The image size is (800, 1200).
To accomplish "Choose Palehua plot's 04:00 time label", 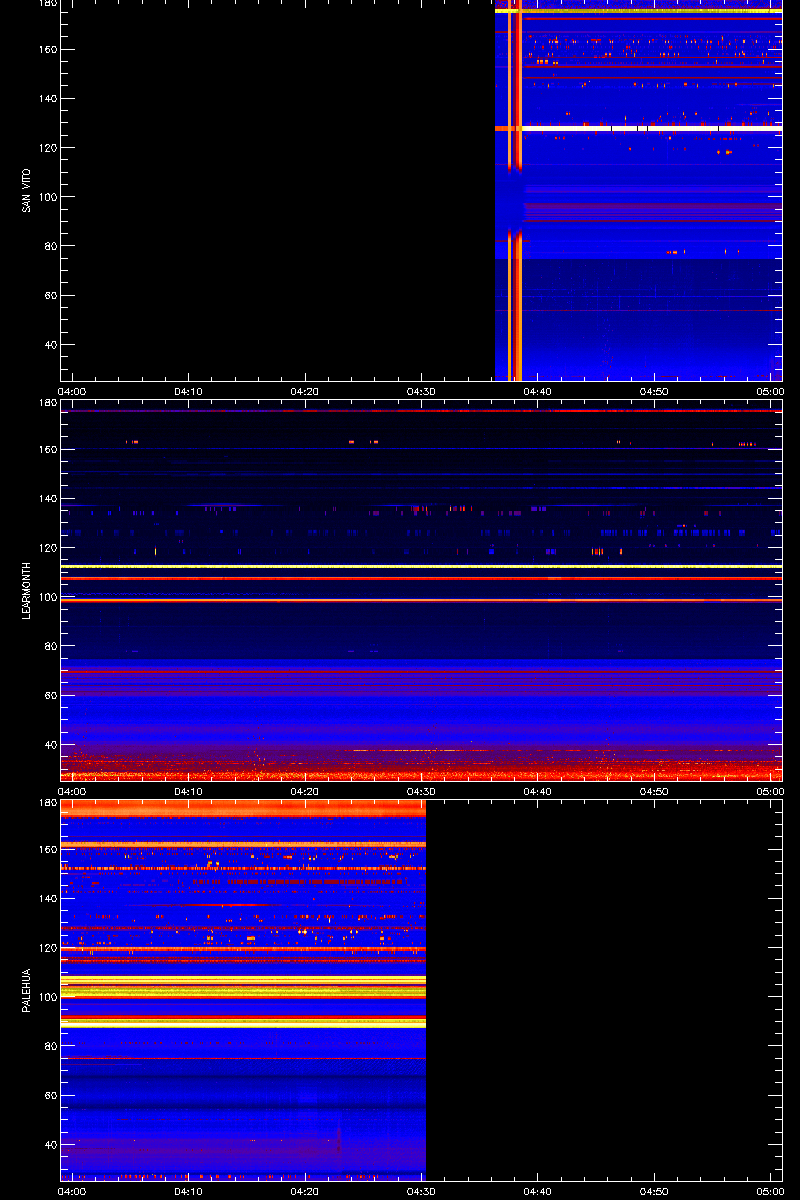I will [74, 1191].
